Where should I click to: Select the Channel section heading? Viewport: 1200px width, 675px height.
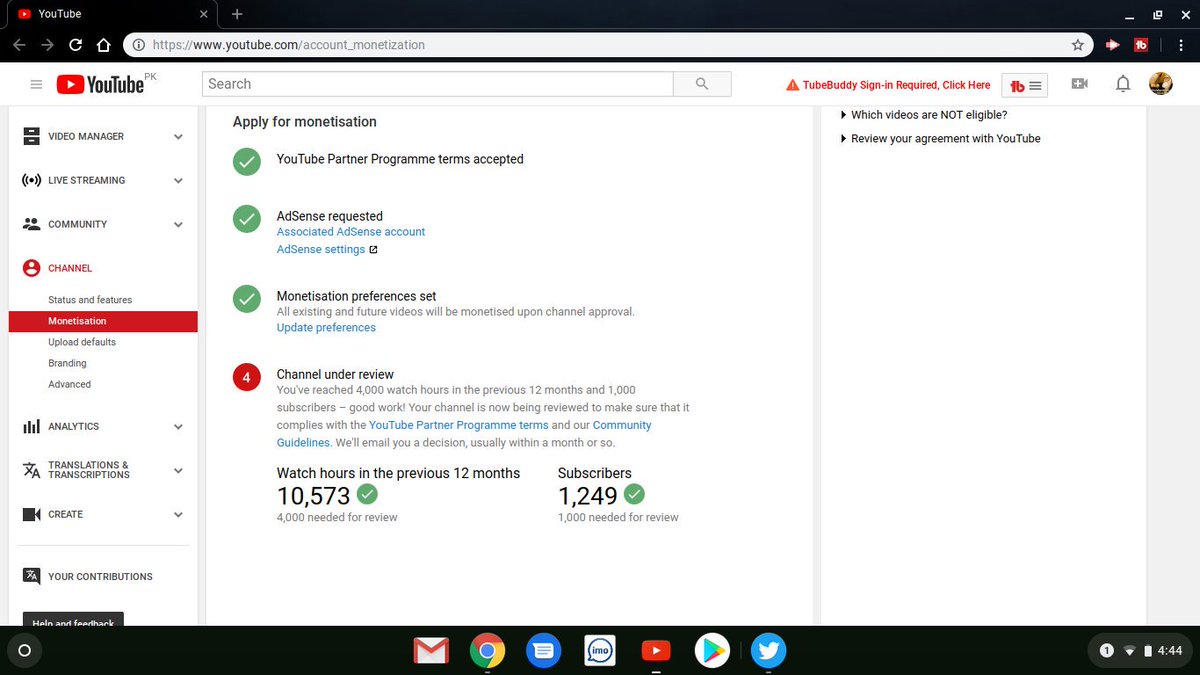click(x=70, y=268)
